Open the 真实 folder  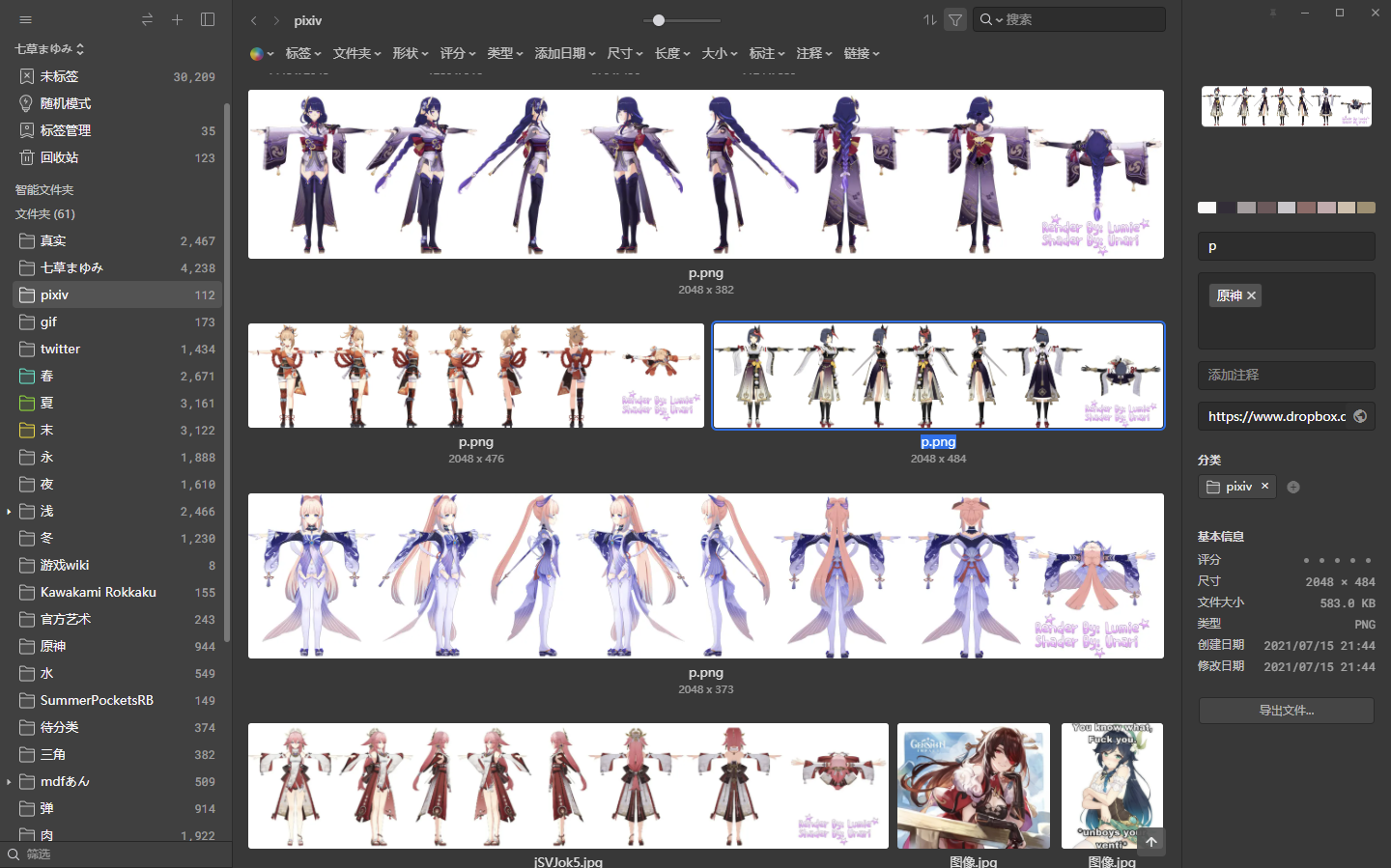click(x=117, y=240)
